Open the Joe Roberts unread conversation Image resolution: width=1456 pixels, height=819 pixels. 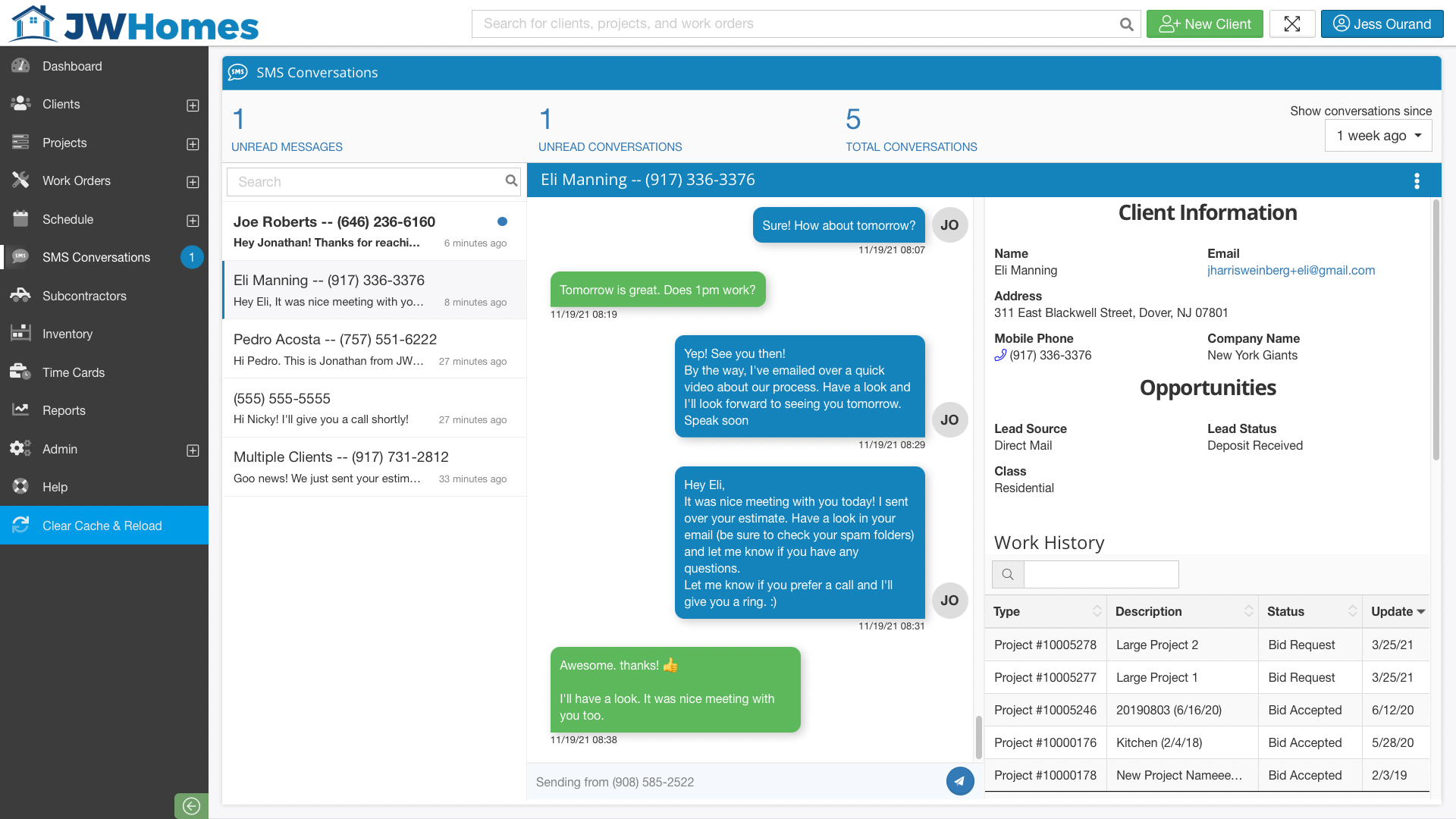tap(372, 231)
